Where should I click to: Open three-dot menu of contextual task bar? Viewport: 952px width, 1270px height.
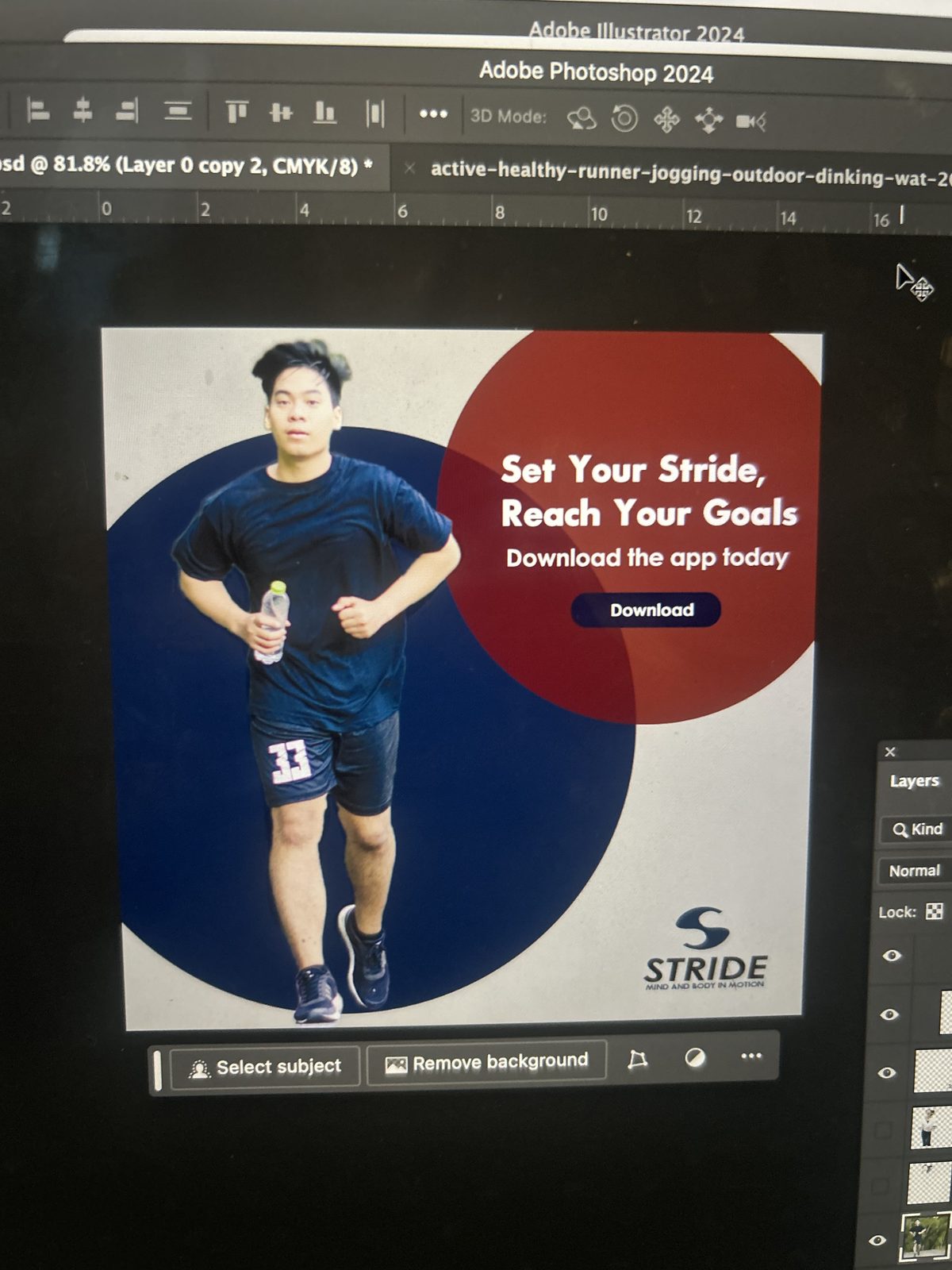(x=751, y=1056)
